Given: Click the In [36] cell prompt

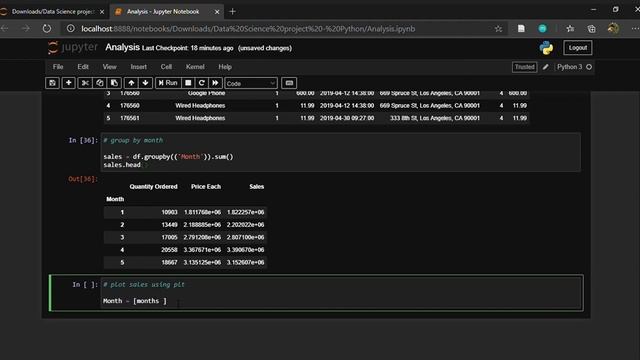Looking at the screenshot, I should pyautogui.click(x=83, y=140).
